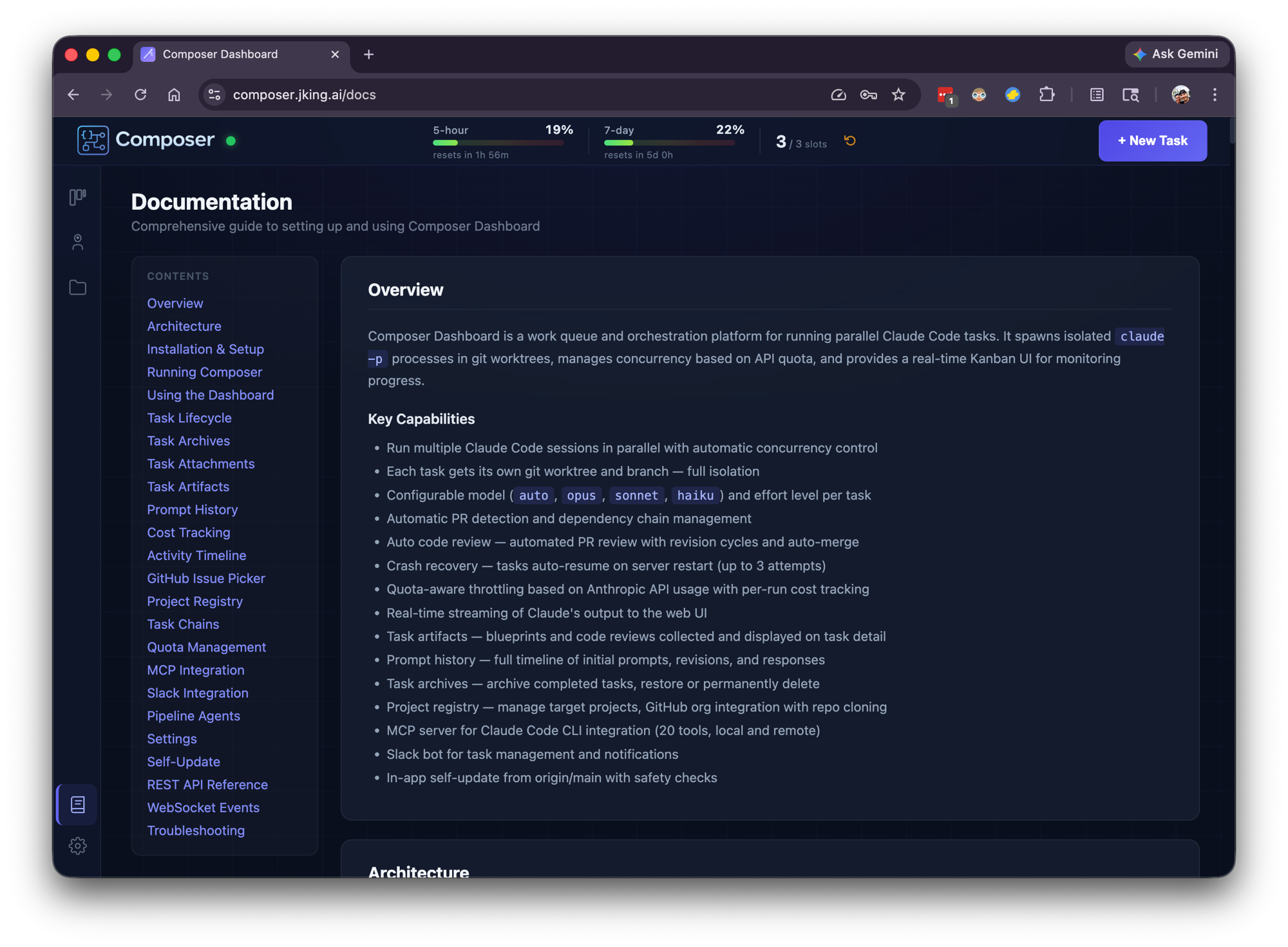The height and width of the screenshot is (947, 1288).
Task: Open the Kanban board view in the sidebar
Action: (77, 197)
